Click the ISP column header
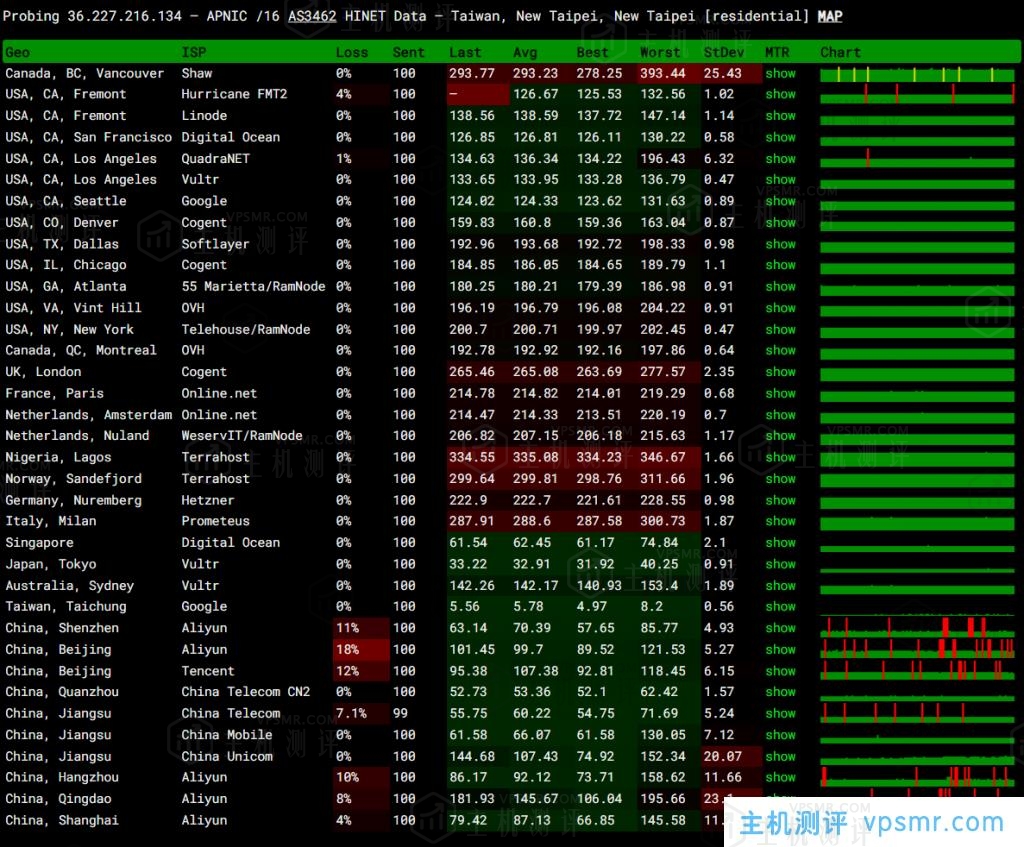The width and height of the screenshot is (1024, 847). tap(193, 52)
